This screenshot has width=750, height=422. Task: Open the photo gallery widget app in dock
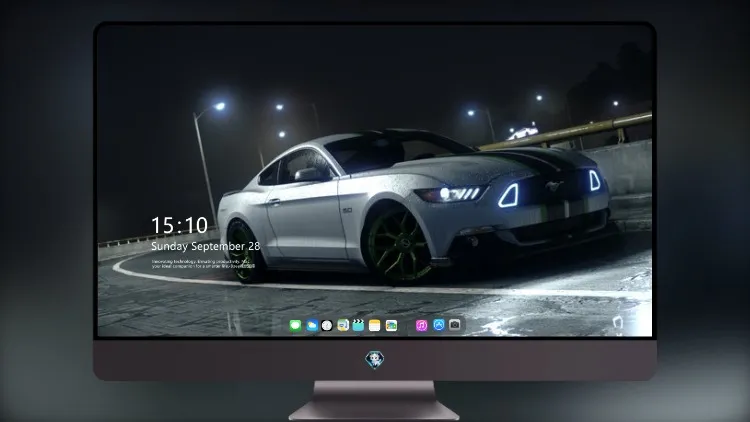click(391, 326)
